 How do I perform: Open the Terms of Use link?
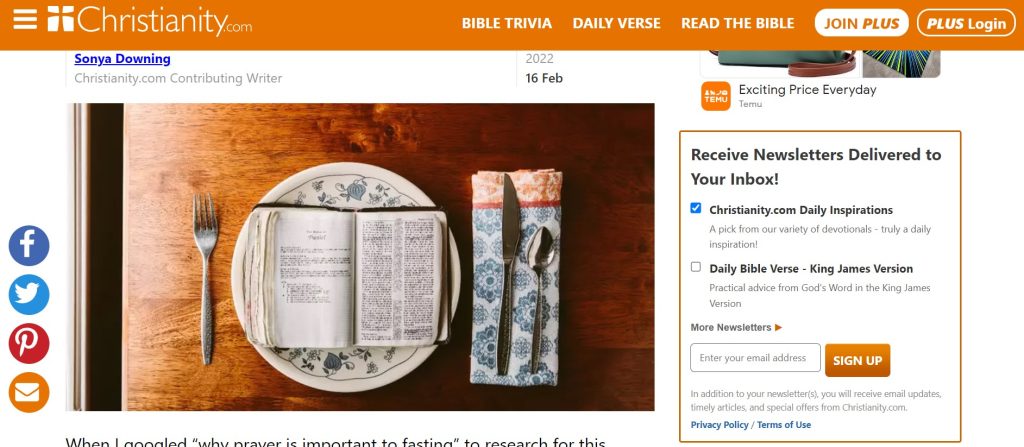click(x=784, y=425)
